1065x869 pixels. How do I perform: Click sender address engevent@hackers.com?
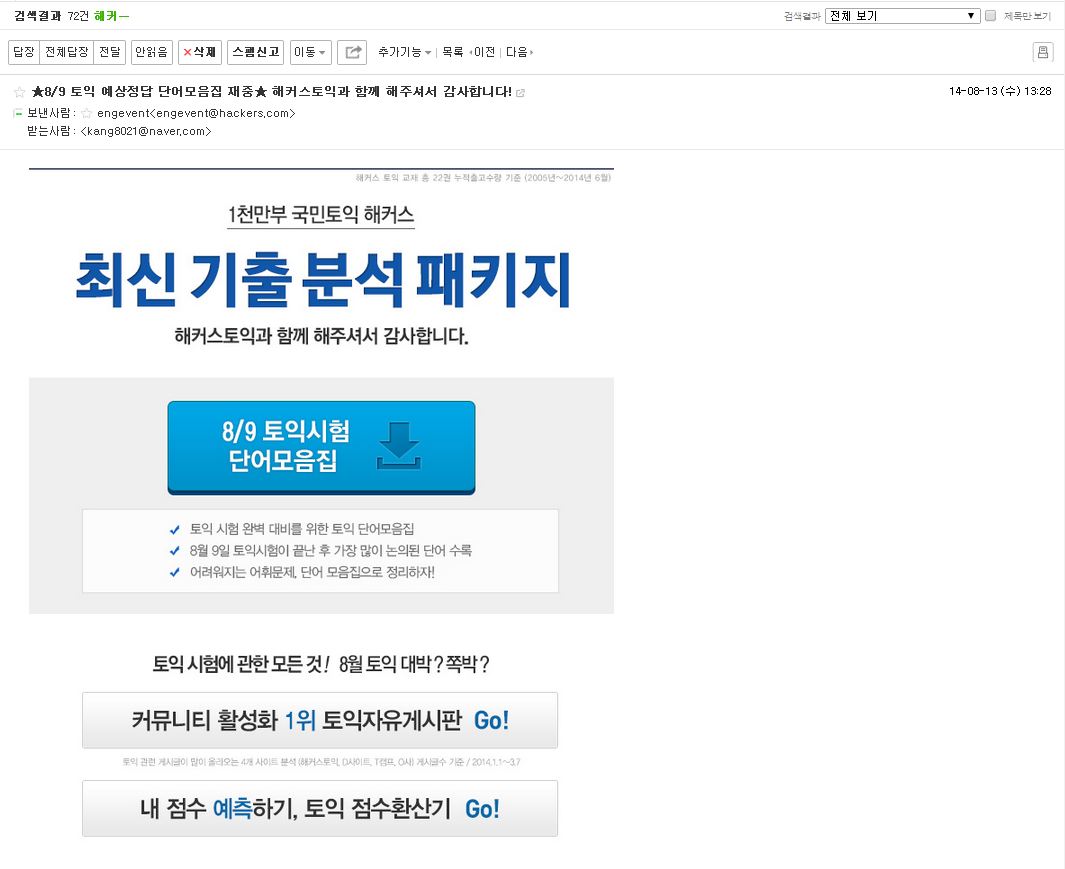pyautogui.click(x=196, y=113)
